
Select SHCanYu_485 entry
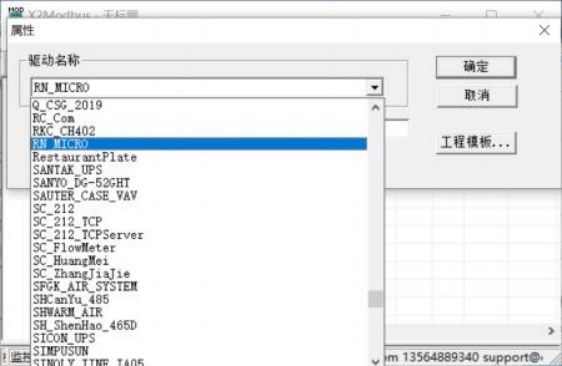tap(199, 299)
